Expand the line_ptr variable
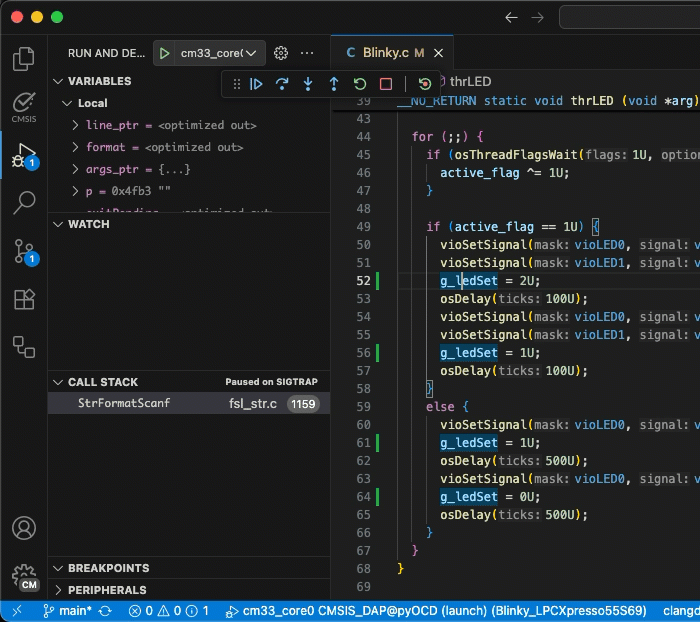The height and width of the screenshot is (622, 700). coord(75,125)
